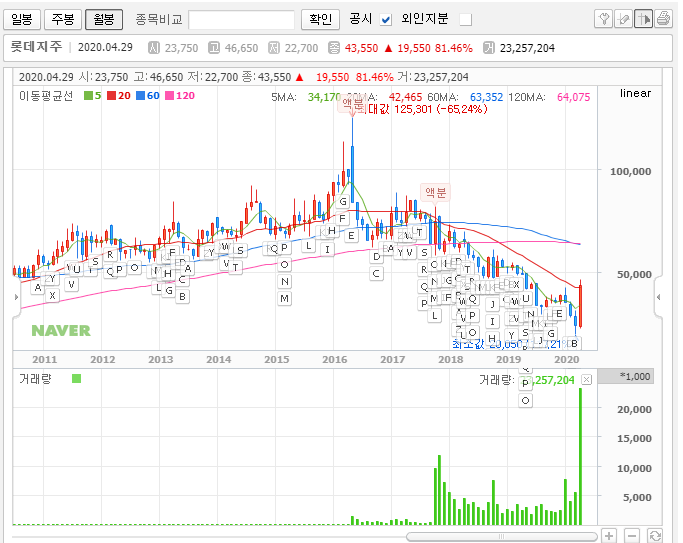
Task: Click the 종목비교 search input
Action: (x=241, y=20)
